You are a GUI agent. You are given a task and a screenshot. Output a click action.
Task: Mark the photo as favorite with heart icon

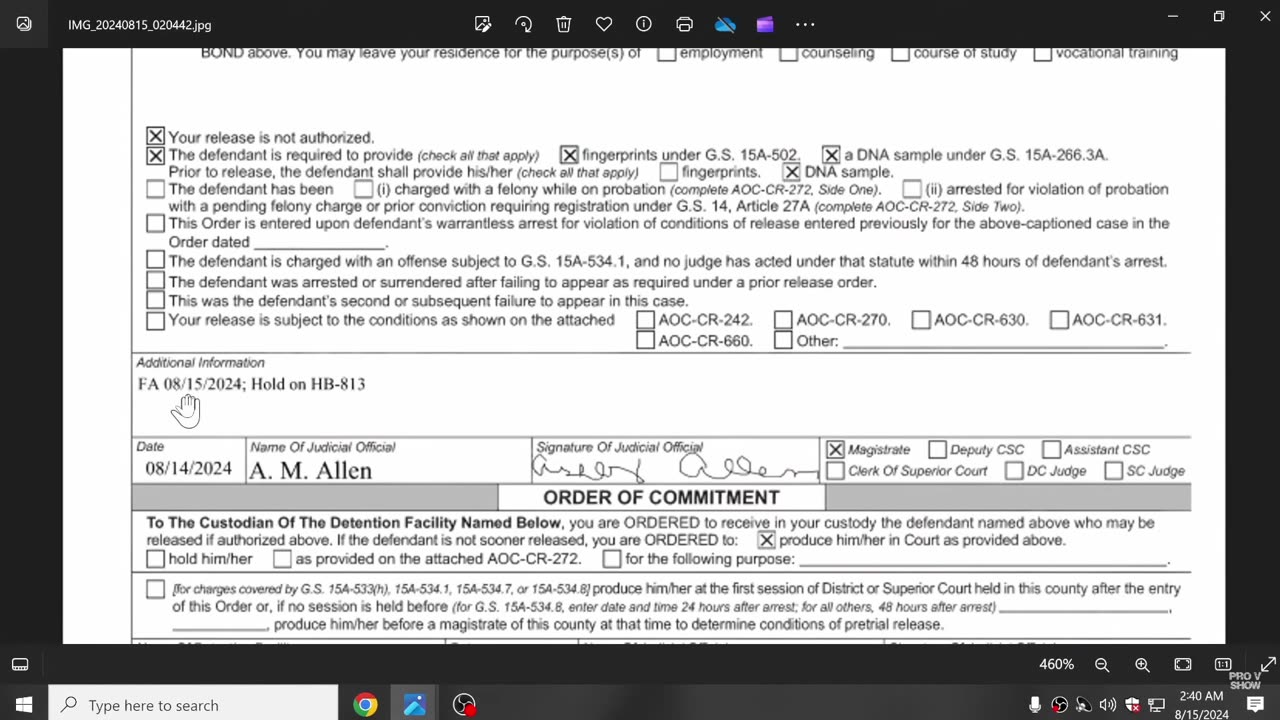click(604, 24)
